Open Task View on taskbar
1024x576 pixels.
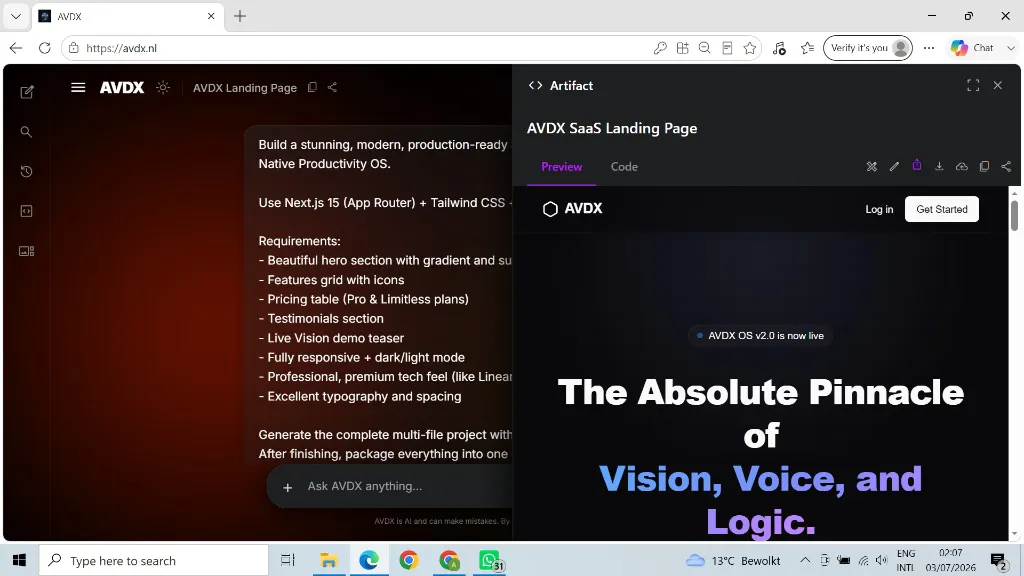pyautogui.click(x=287, y=560)
